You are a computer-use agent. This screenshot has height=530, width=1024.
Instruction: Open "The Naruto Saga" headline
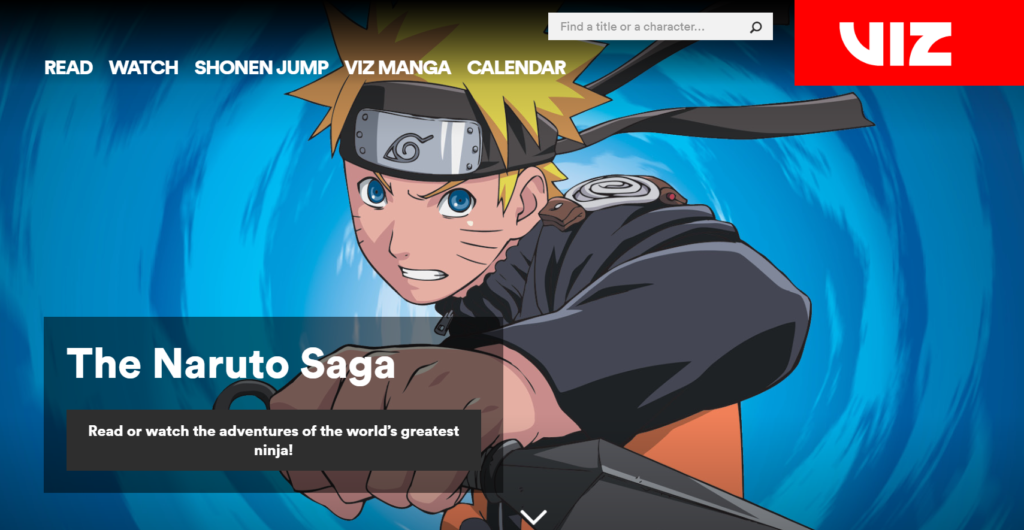[231, 364]
